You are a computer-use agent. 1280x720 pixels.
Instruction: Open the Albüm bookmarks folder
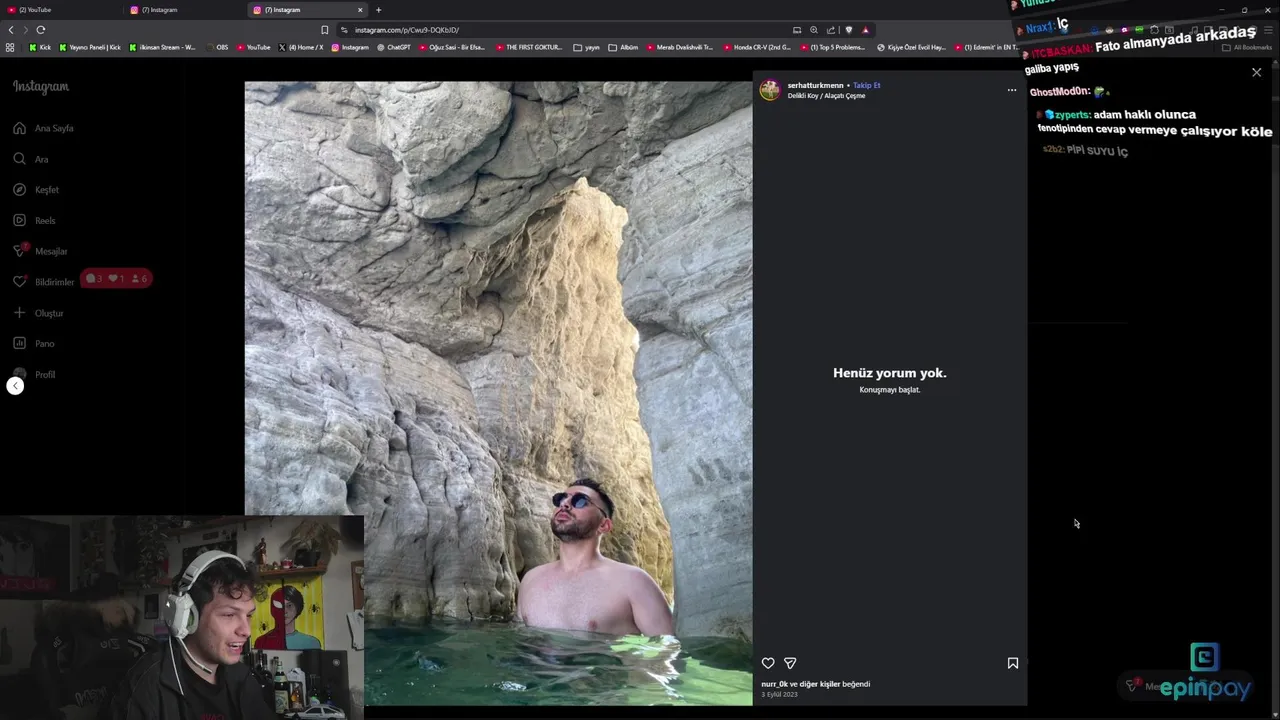(x=623, y=47)
